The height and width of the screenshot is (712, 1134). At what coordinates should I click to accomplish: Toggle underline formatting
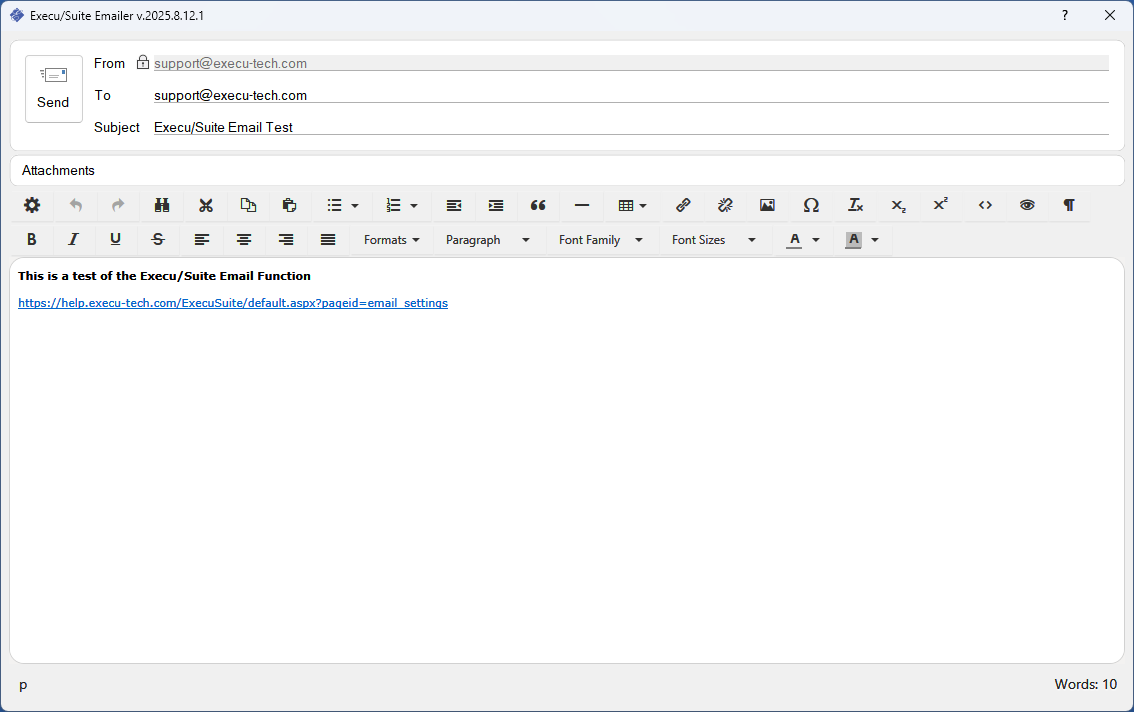coord(115,240)
